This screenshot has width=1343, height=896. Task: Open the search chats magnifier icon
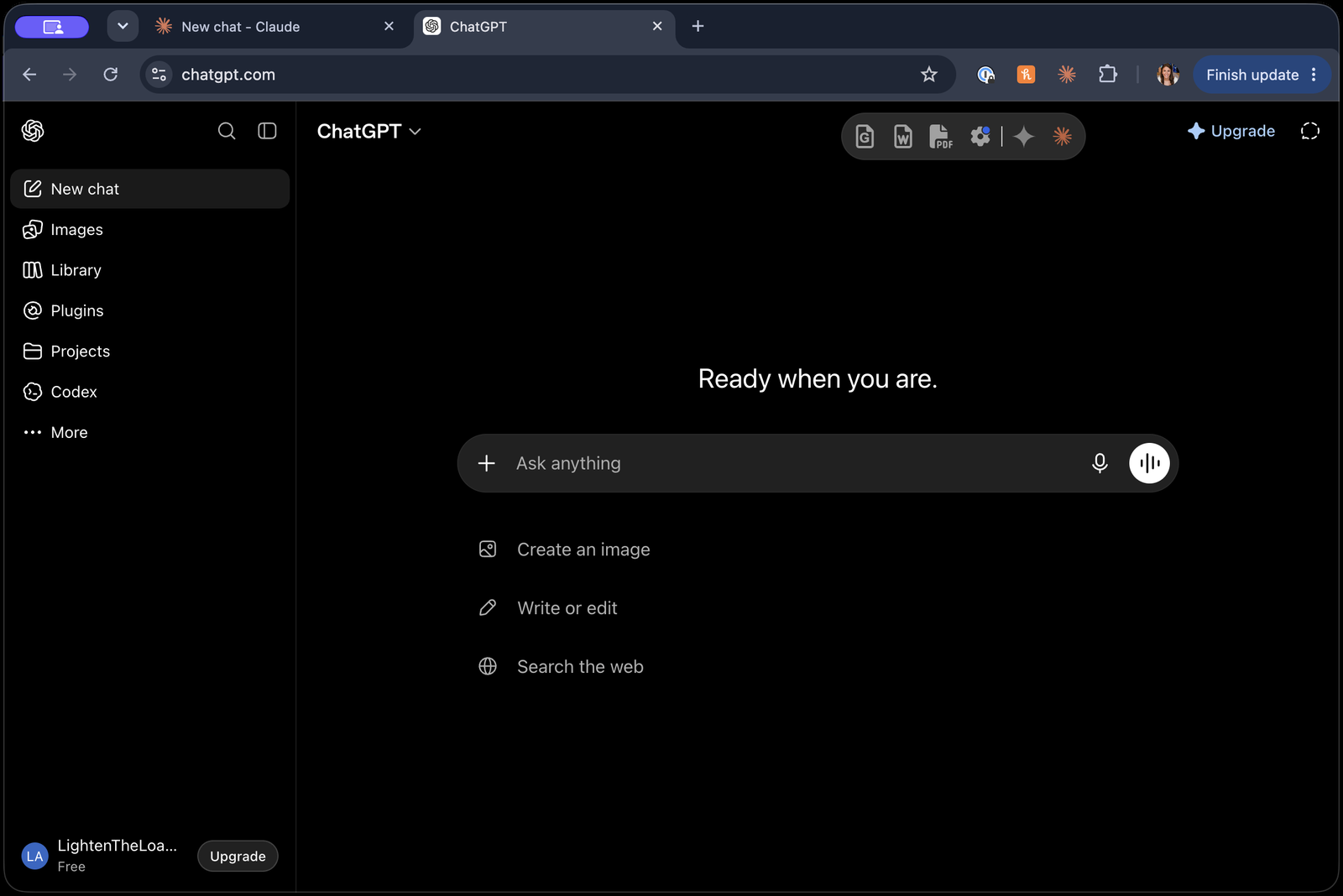tap(227, 131)
